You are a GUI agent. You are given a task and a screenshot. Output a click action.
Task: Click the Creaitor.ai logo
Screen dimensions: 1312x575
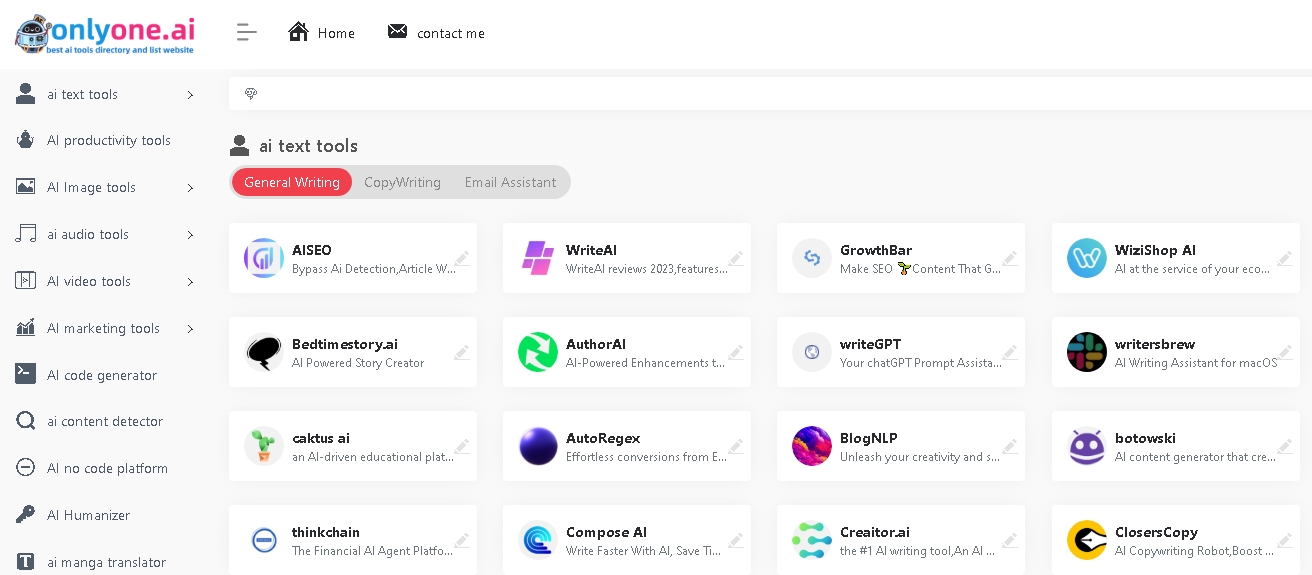tap(812, 540)
